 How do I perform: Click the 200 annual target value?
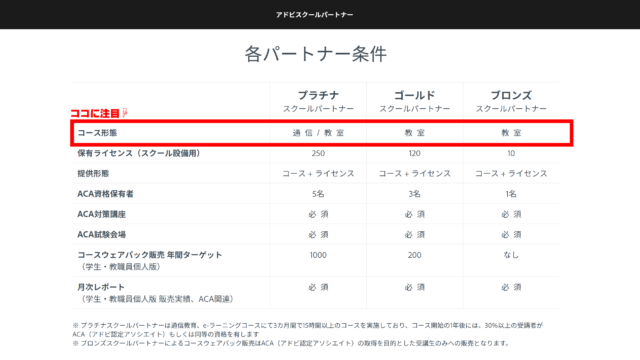point(415,255)
